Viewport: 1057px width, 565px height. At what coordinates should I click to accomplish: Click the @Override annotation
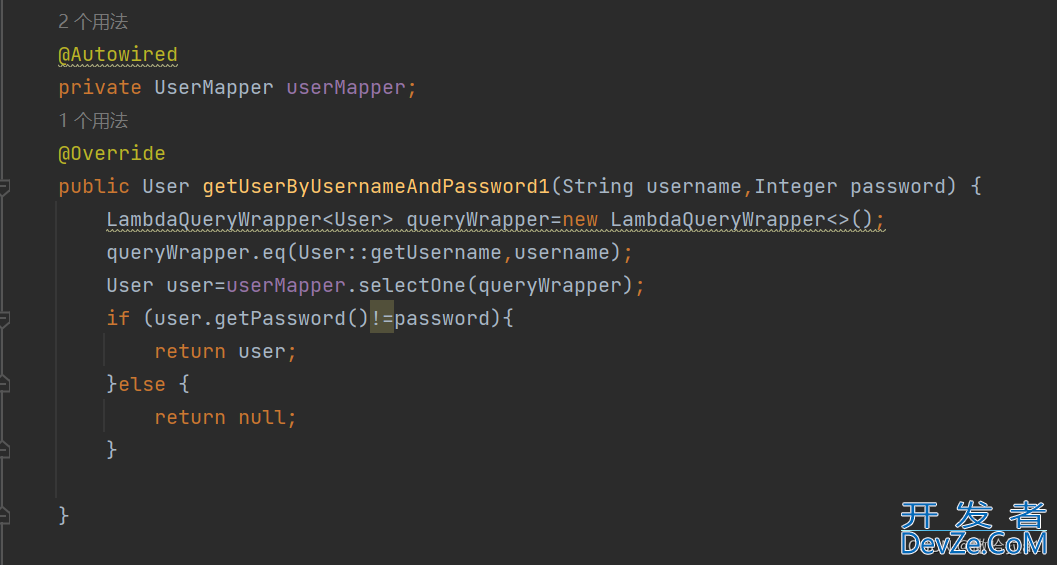112,154
